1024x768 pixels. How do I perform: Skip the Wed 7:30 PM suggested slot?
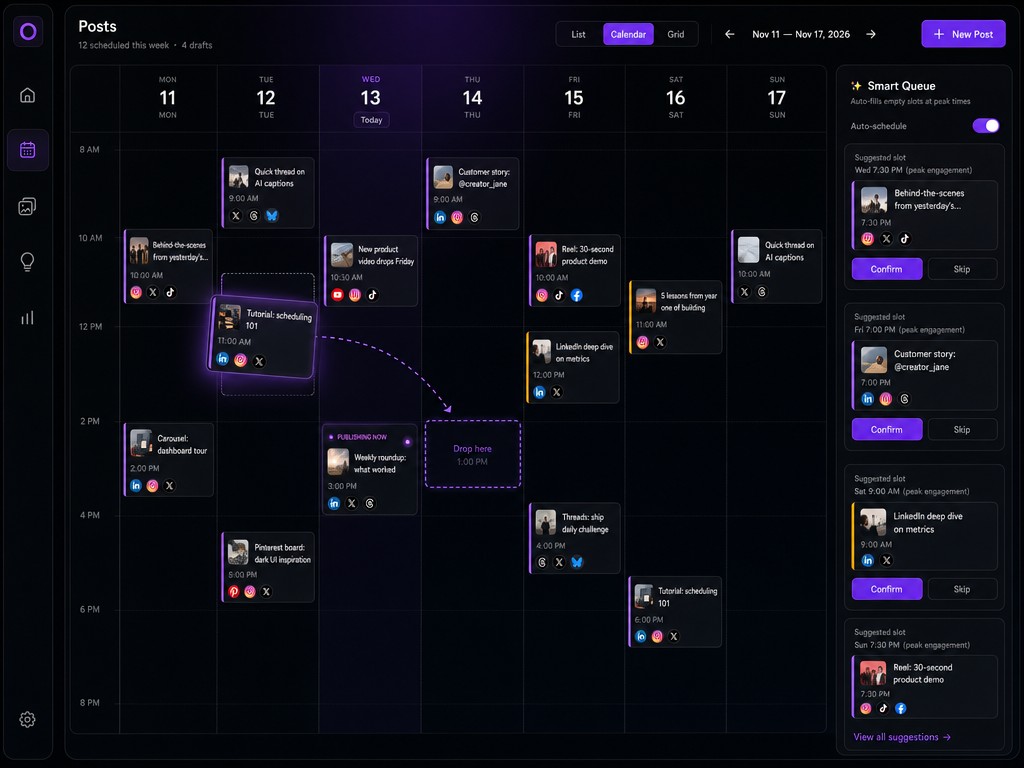coord(962,269)
